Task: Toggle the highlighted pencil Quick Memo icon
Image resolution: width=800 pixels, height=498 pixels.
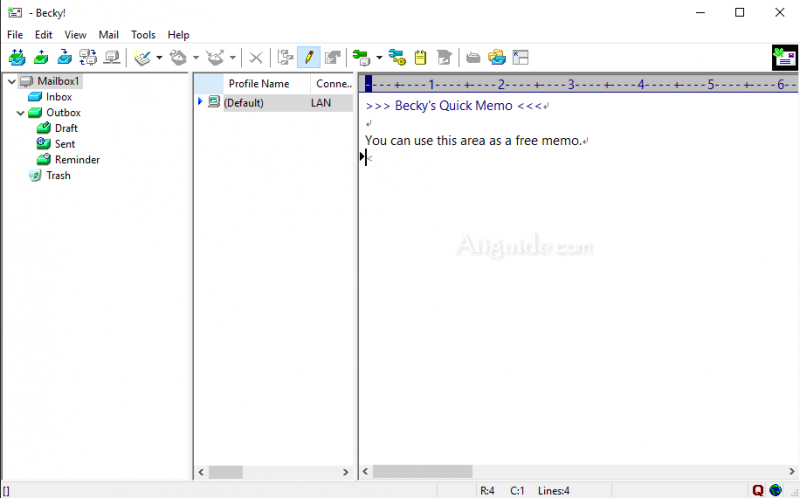Action: [309, 57]
